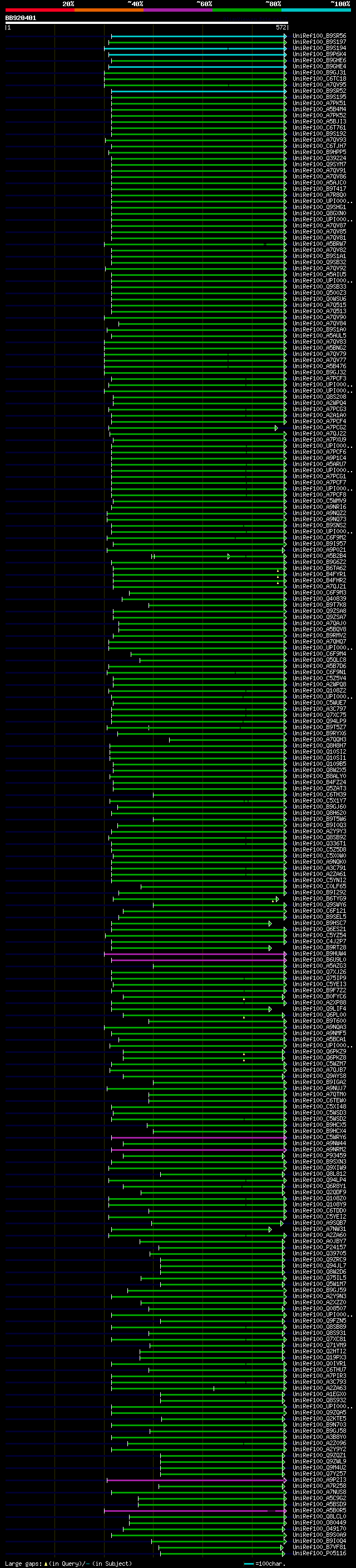Select UniRef100_Q8GXN0 label
Screen dimensions: 356x1568
click(x=319, y=214)
